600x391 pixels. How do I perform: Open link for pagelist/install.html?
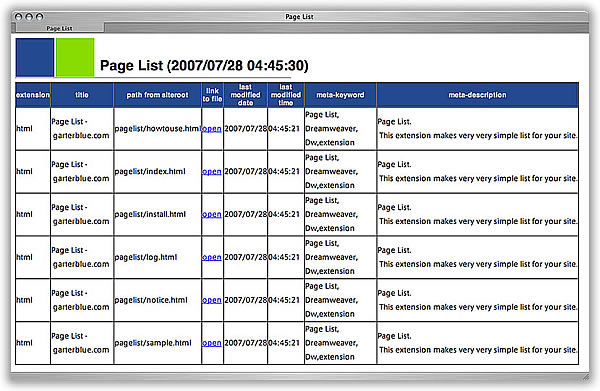212,215
